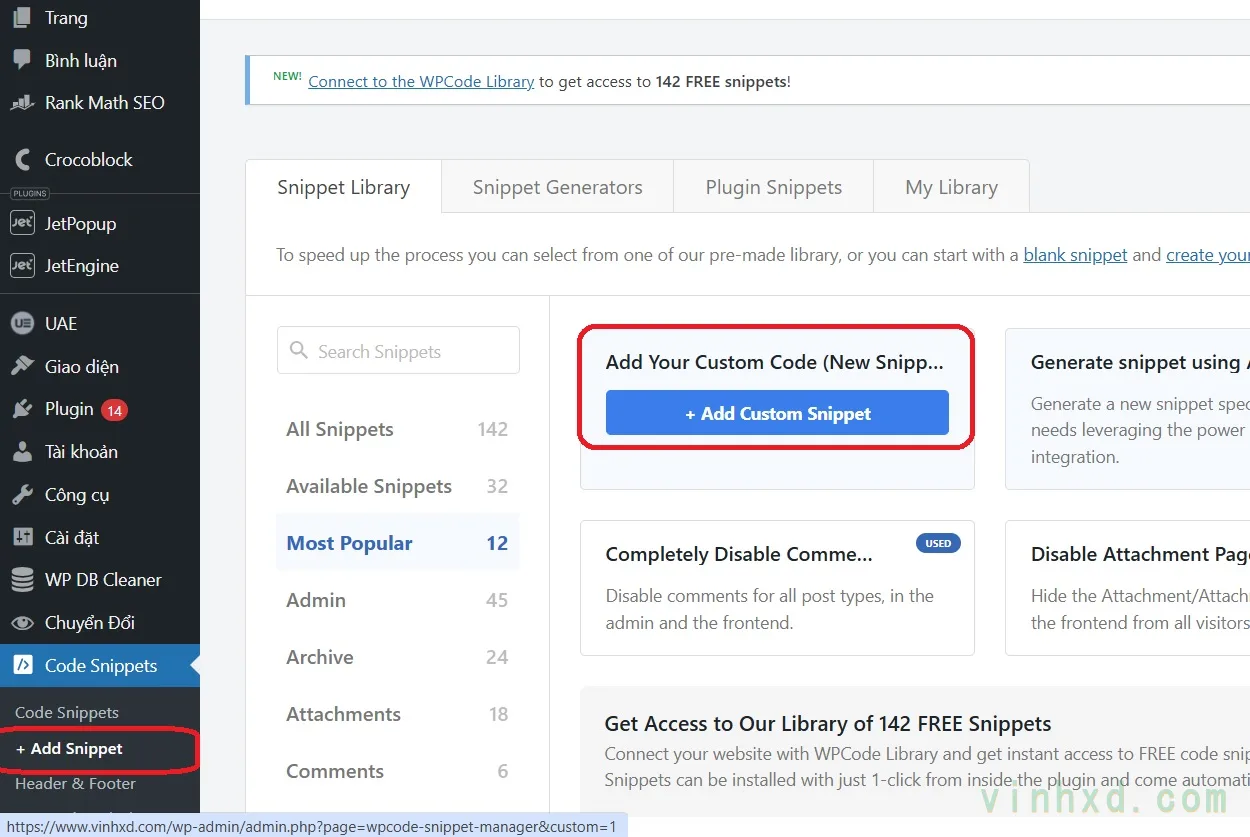The image size is (1250, 837).
Task: Focus the Search Snippets input field
Action: click(398, 350)
